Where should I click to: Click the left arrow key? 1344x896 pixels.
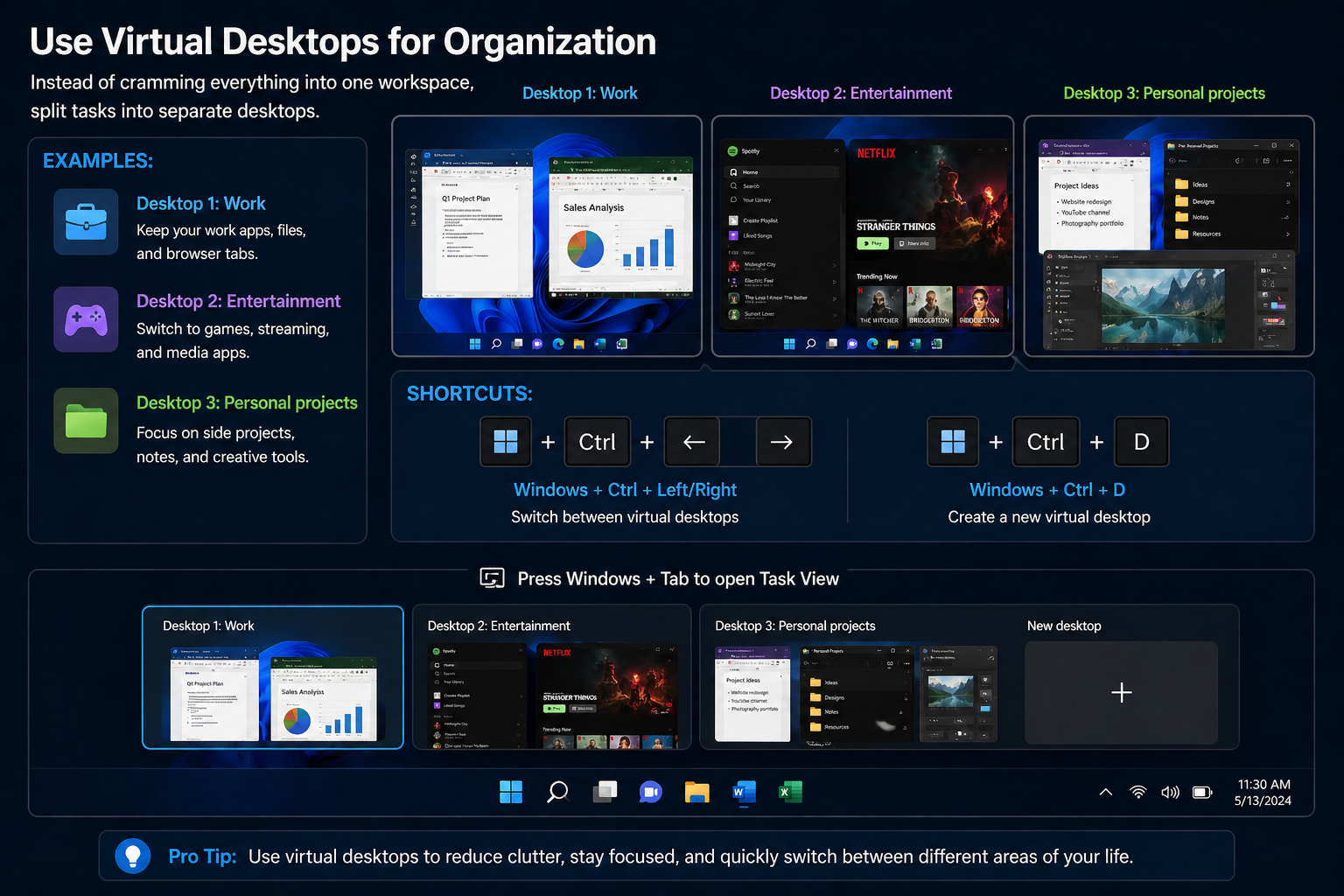coord(694,442)
